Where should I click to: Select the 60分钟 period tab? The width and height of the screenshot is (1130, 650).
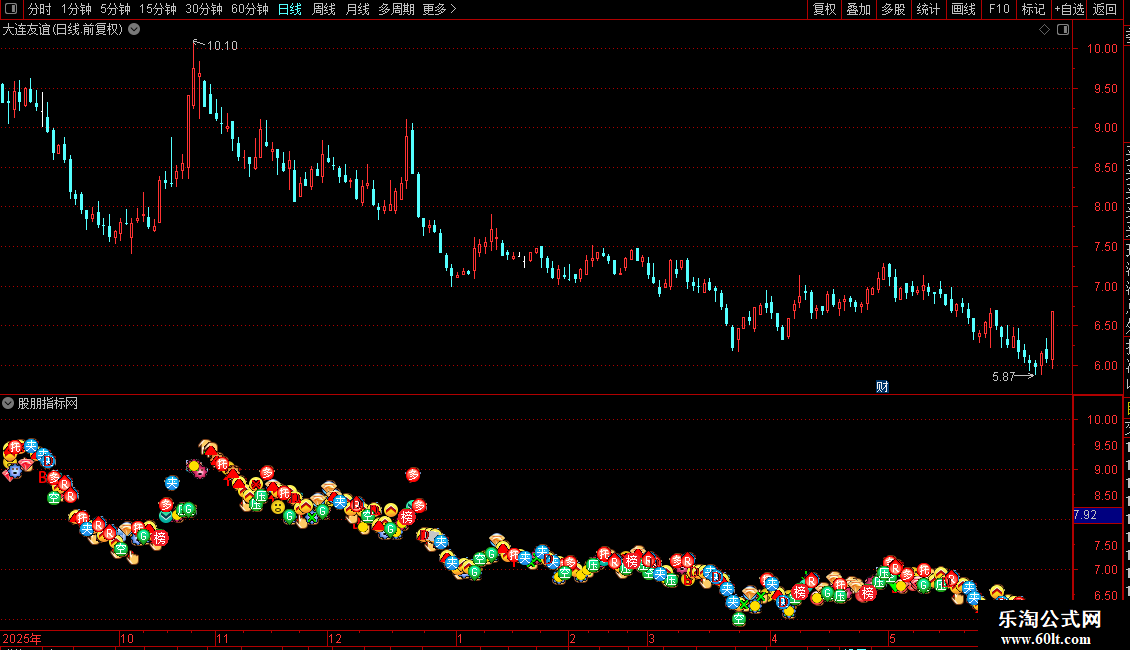click(249, 9)
